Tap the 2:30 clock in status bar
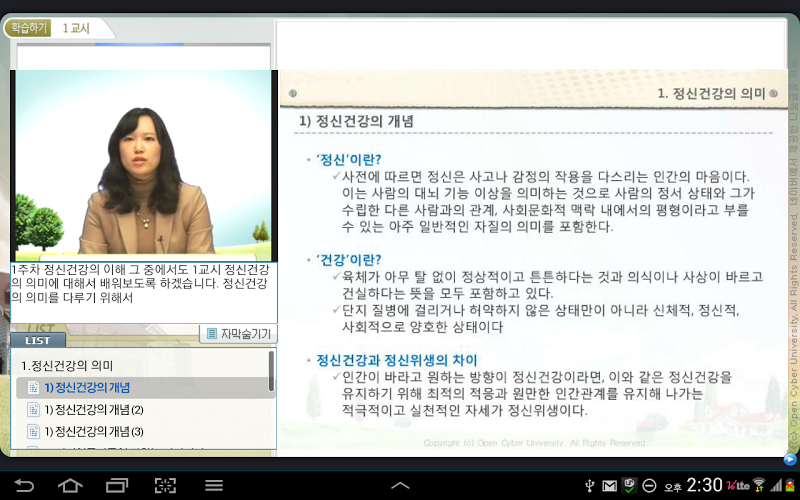Image resolution: width=800 pixels, height=500 pixels. click(x=704, y=485)
